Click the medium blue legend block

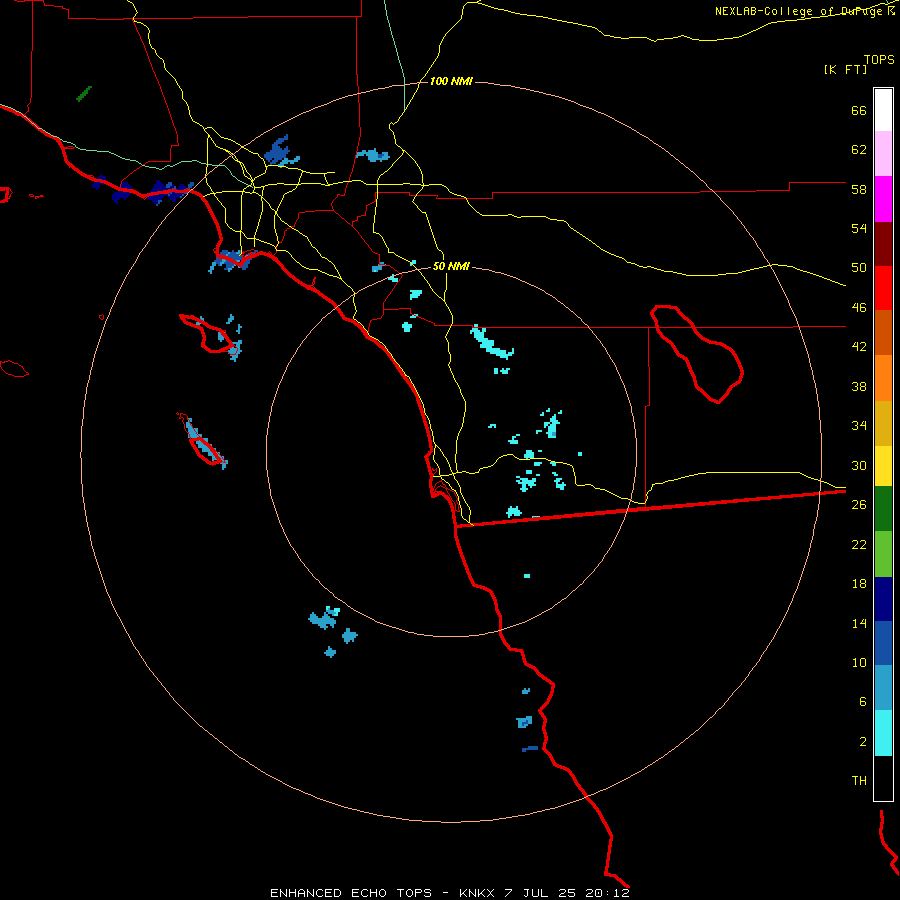883,643
